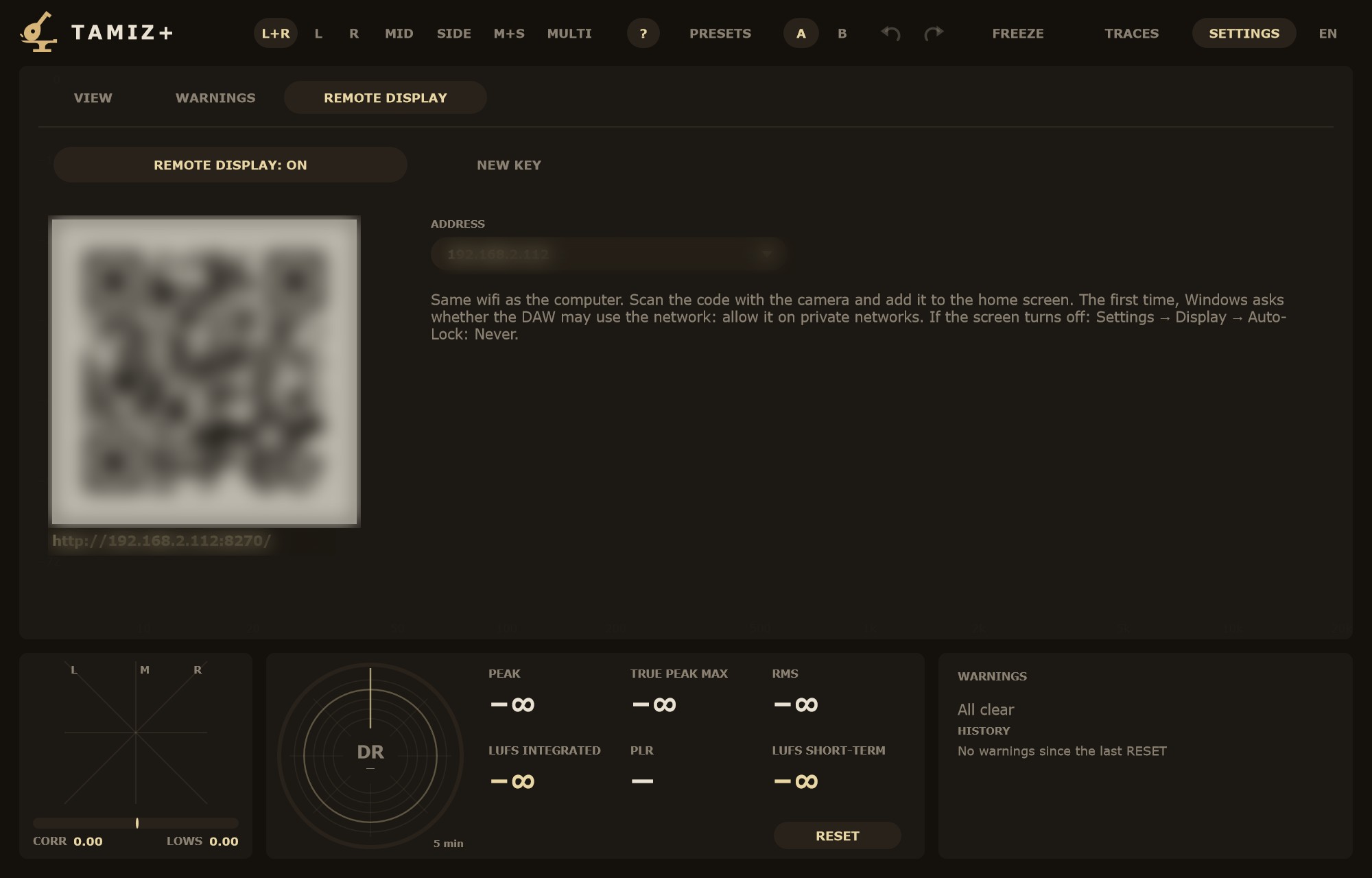Screen dimensions: 1372x878
Task: Select the REMOTE DISPLAY tab
Action: click(x=386, y=97)
